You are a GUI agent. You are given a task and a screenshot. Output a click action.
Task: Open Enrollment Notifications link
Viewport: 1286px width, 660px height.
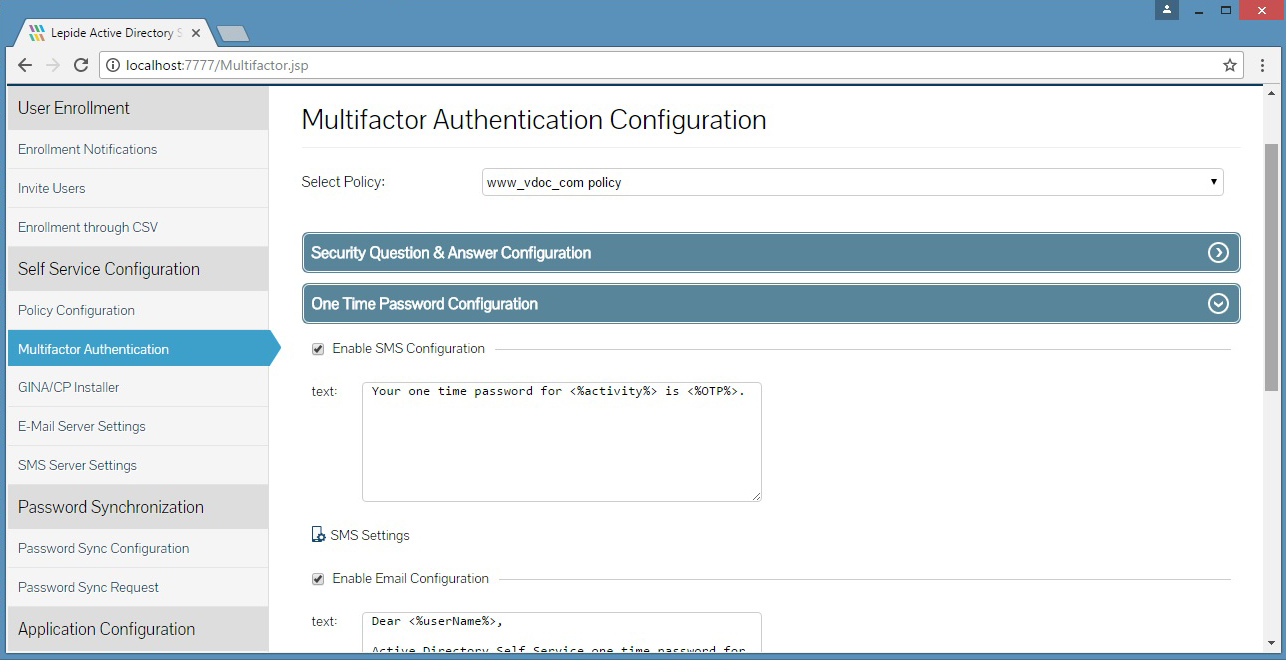pyautogui.click(x=87, y=149)
